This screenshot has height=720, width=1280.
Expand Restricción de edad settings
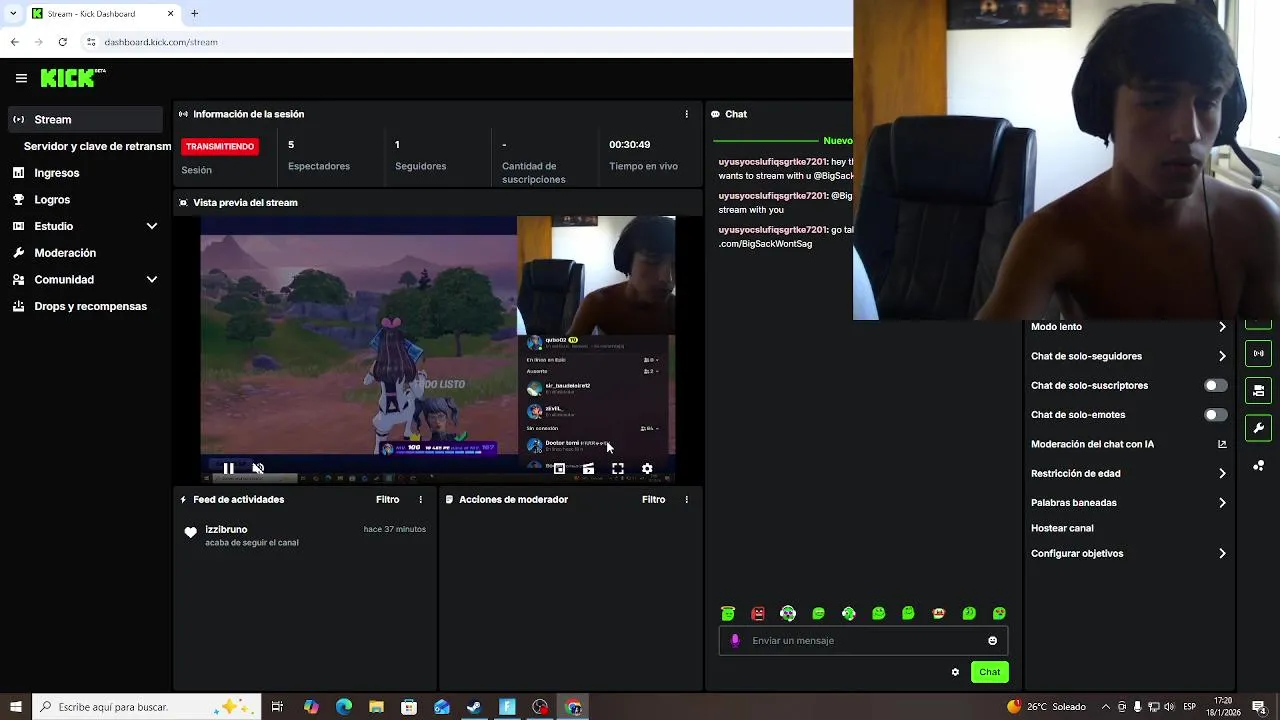[x=1222, y=473]
